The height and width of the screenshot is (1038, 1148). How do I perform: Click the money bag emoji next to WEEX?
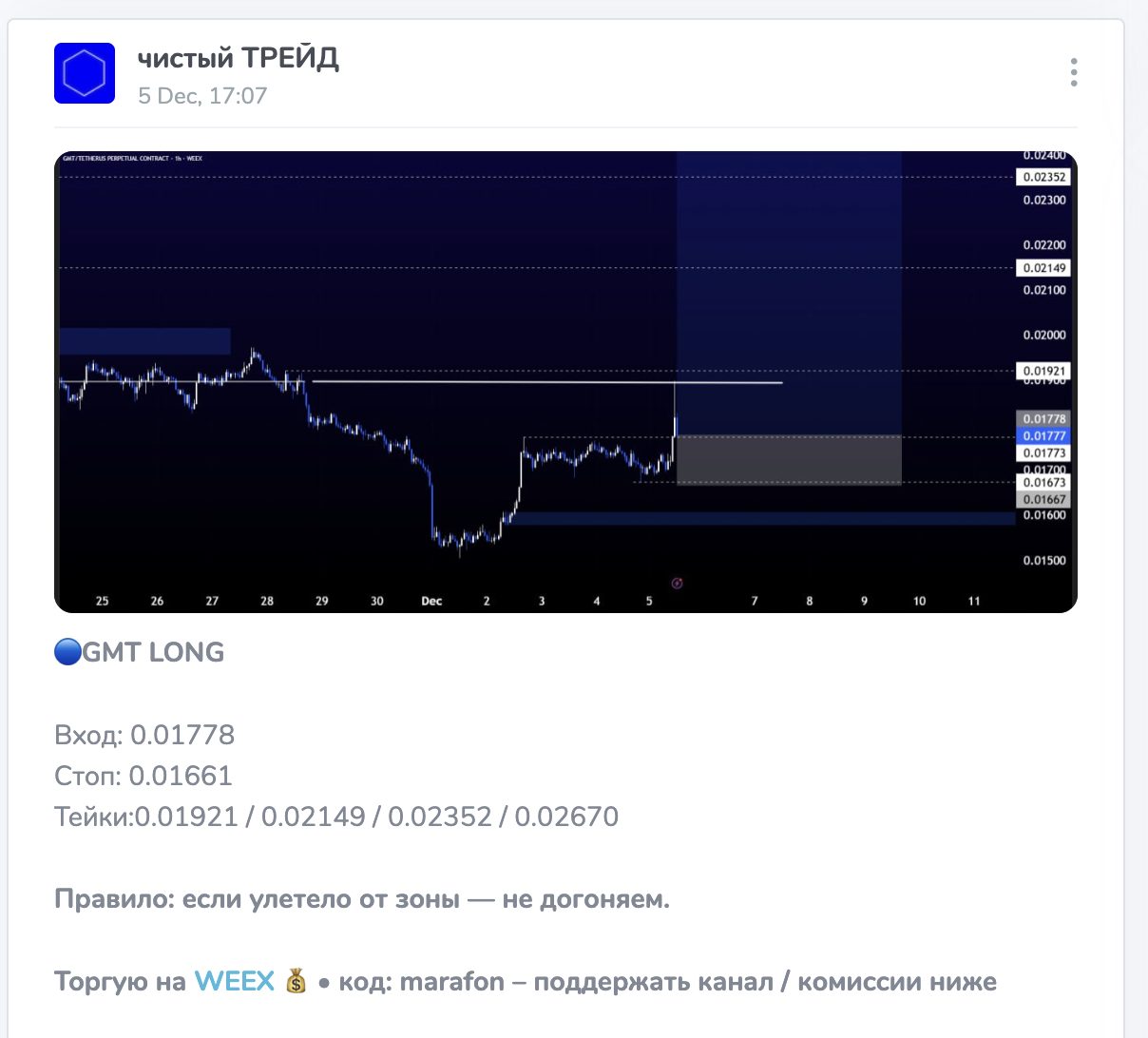click(297, 980)
